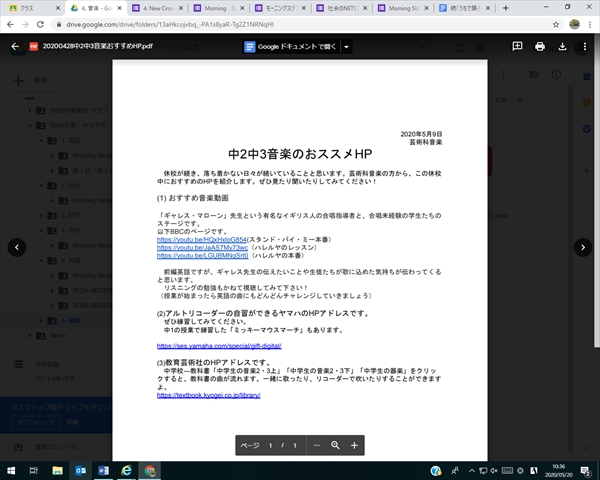Reset zoom using magnifier icon
The width and height of the screenshot is (600, 480).
pos(335,445)
